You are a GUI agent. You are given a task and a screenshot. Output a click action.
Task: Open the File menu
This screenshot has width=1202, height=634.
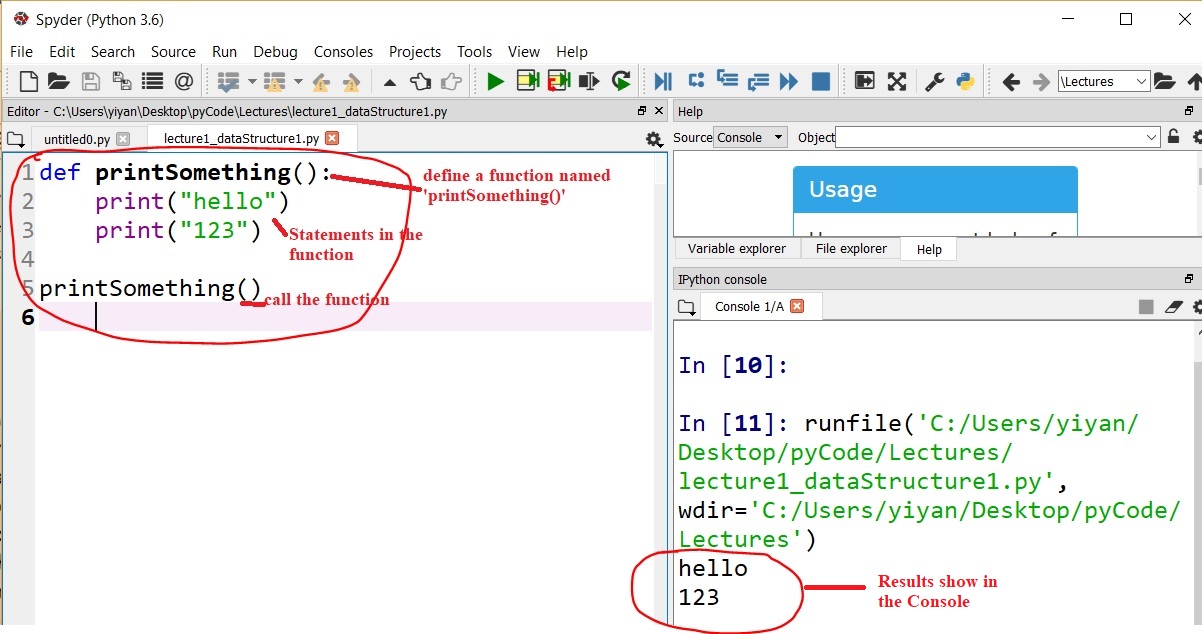click(x=21, y=51)
